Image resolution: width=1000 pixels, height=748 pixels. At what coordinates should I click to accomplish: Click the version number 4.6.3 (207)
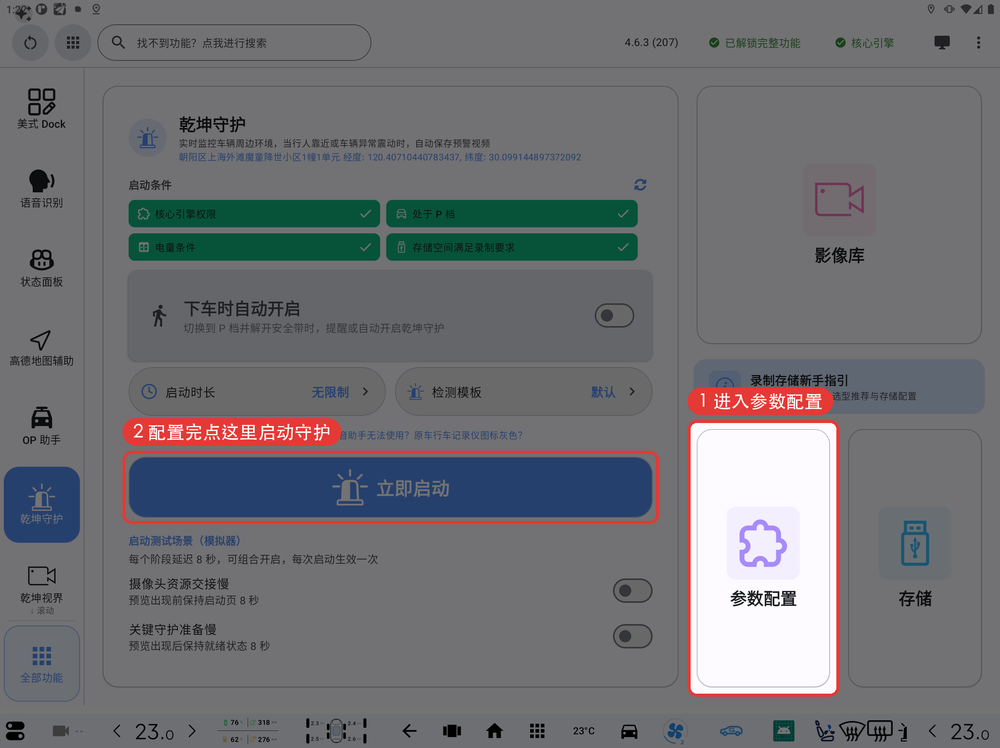(651, 43)
